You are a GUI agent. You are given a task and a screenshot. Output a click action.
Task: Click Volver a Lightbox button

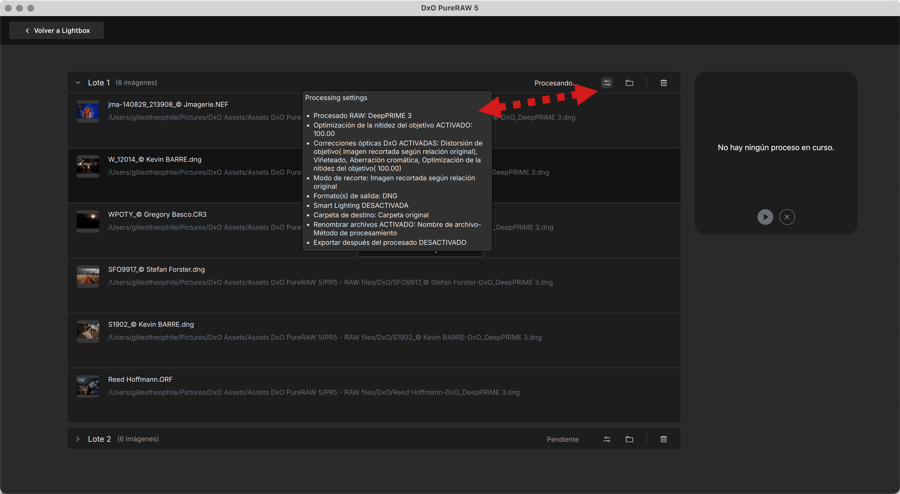coord(57,31)
